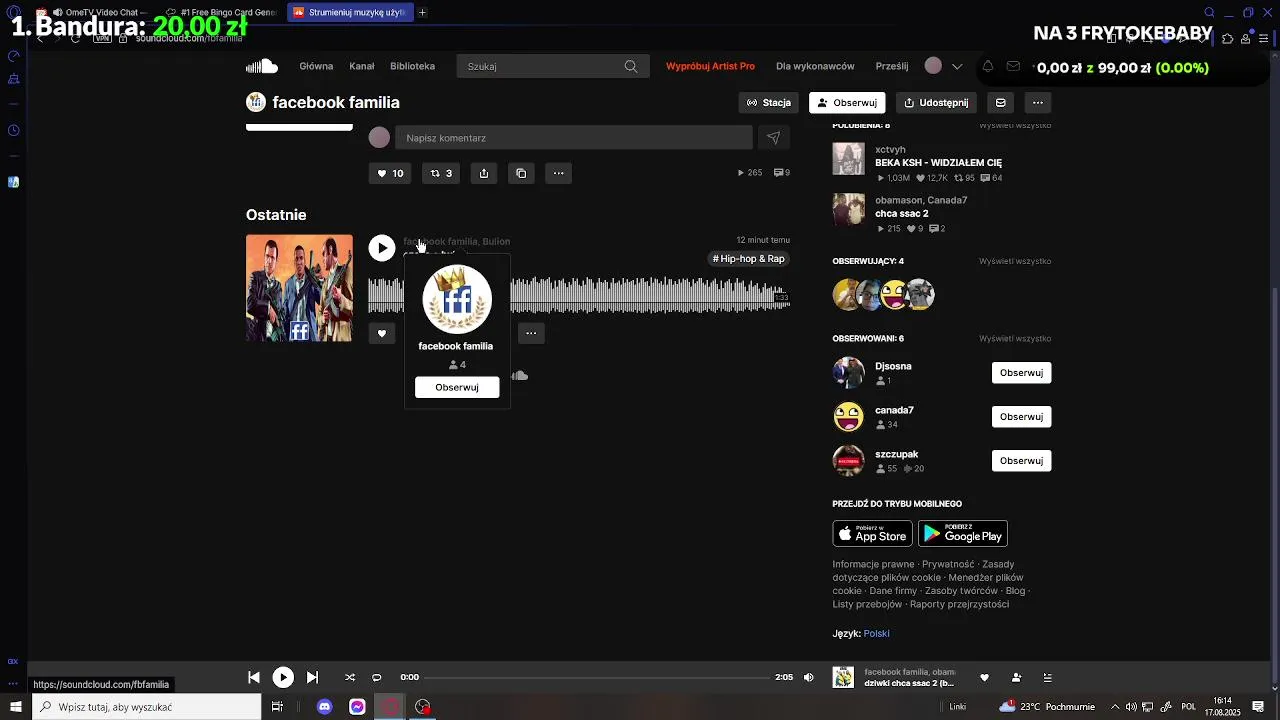
Task: Click the Google Play download badge
Action: (963, 534)
